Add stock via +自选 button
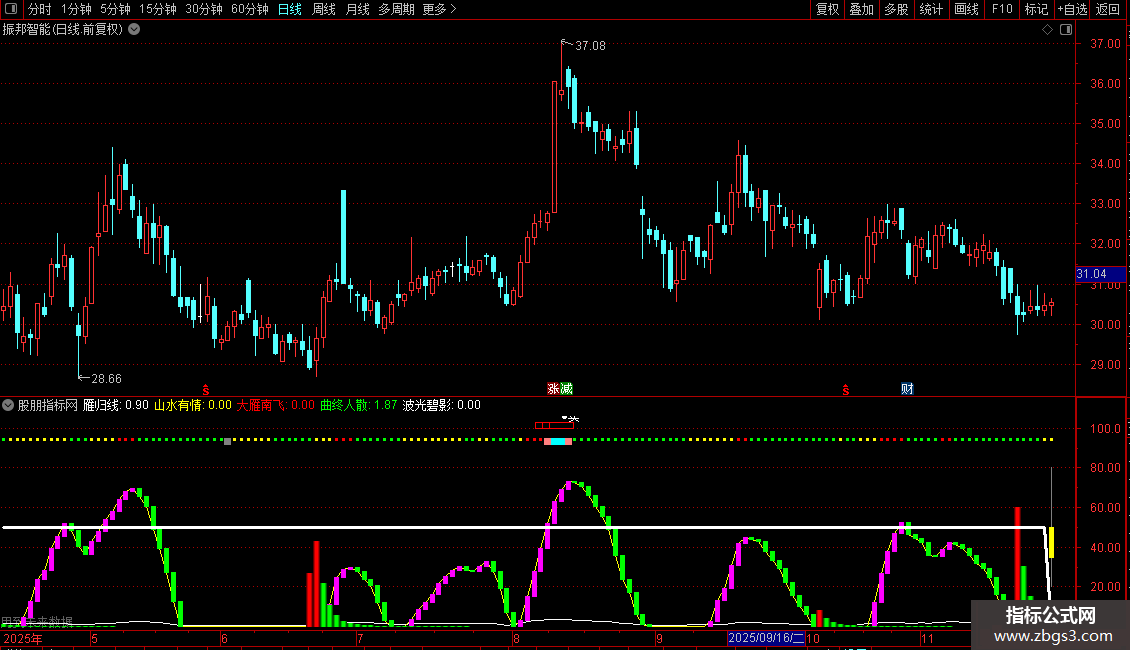Viewport: 1130px width, 650px height. (x=1072, y=9)
